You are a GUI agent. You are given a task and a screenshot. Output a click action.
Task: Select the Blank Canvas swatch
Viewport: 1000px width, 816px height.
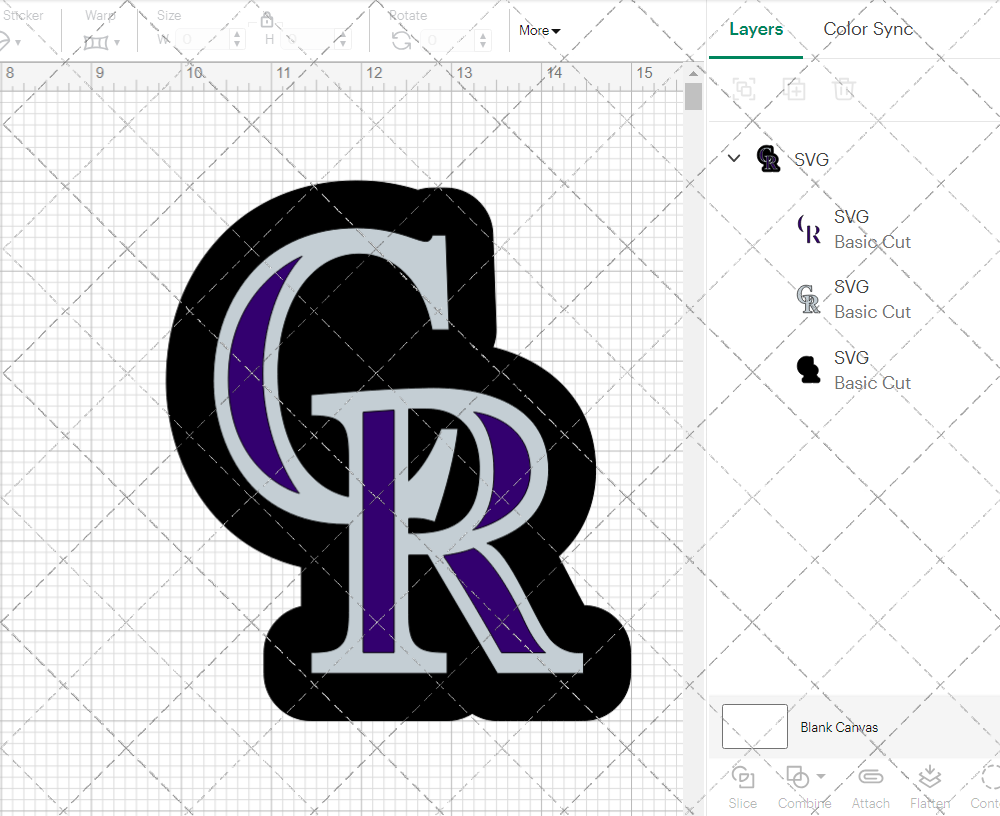point(754,726)
